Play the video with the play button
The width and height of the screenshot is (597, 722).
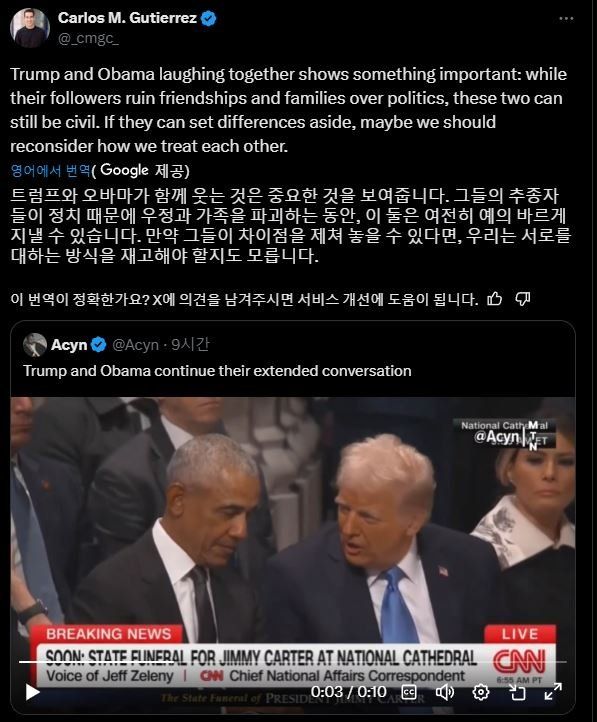32,692
